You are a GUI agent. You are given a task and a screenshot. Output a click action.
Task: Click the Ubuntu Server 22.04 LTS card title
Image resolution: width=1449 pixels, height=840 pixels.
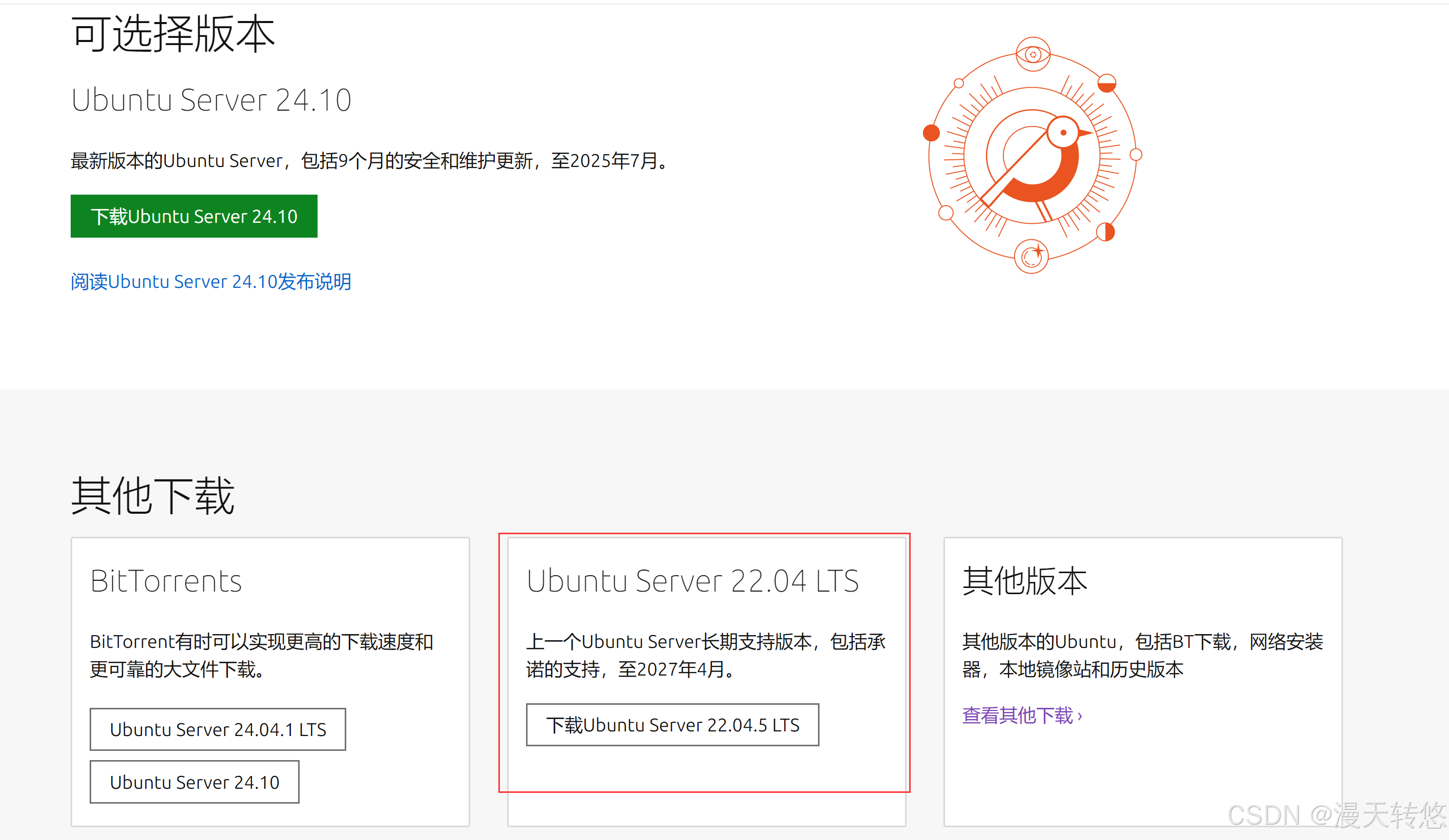point(693,581)
